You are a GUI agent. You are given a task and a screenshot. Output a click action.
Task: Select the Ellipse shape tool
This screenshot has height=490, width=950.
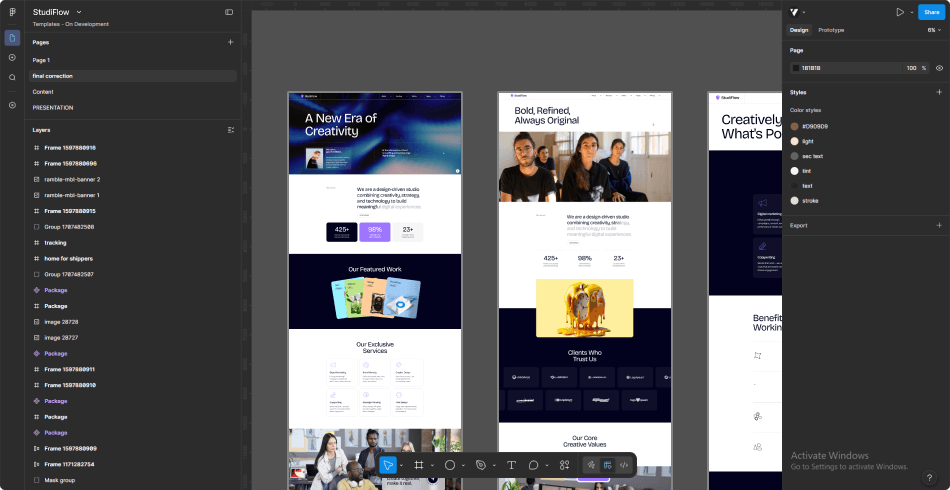[450, 465]
